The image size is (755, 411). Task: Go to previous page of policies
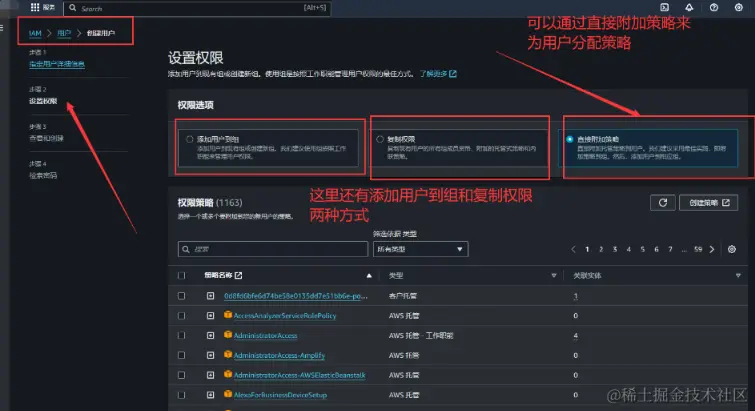[x=573, y=249]
